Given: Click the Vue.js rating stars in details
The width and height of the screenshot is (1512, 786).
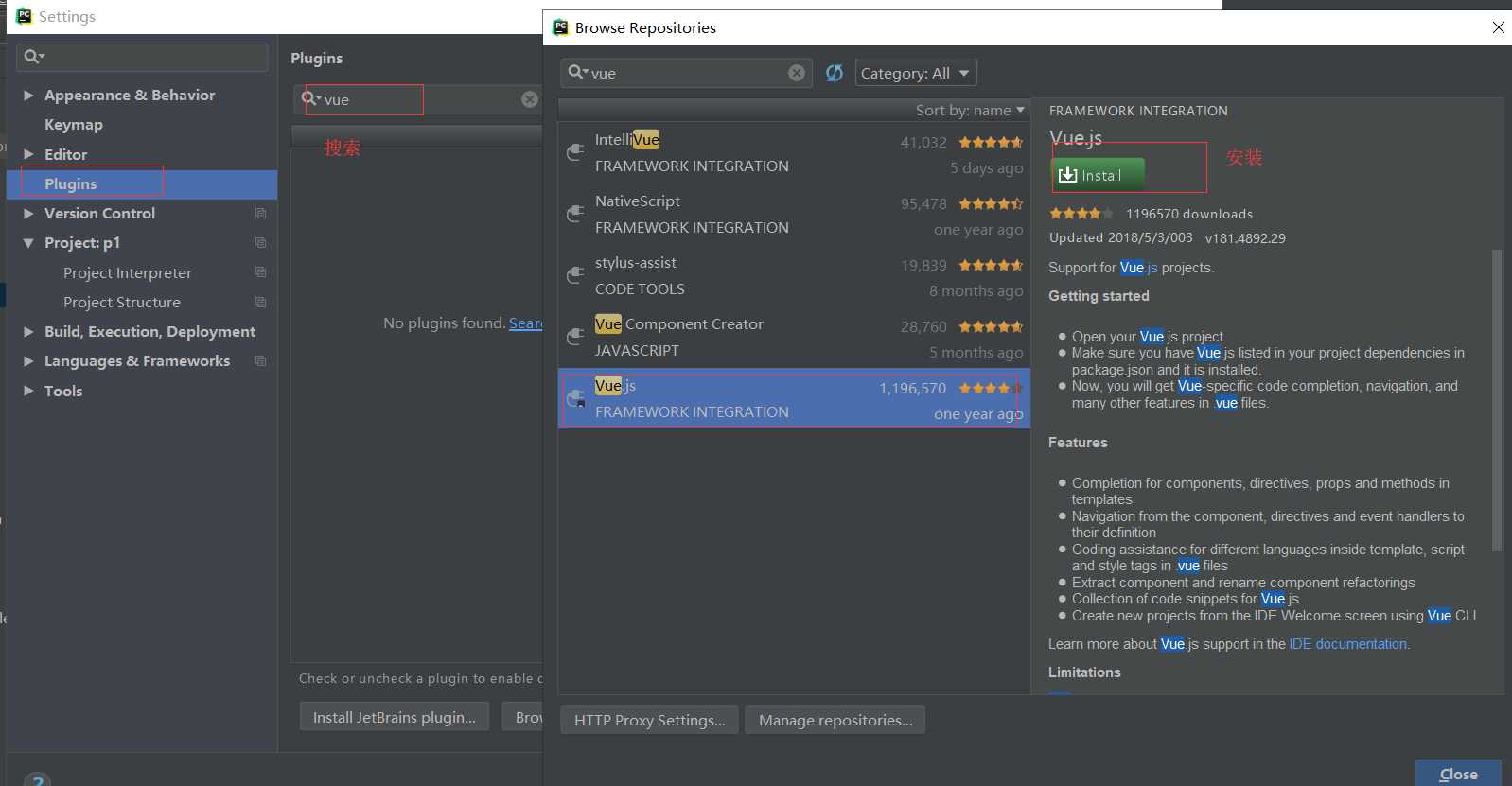Looking at the screenshot, I should [1081, 214].
